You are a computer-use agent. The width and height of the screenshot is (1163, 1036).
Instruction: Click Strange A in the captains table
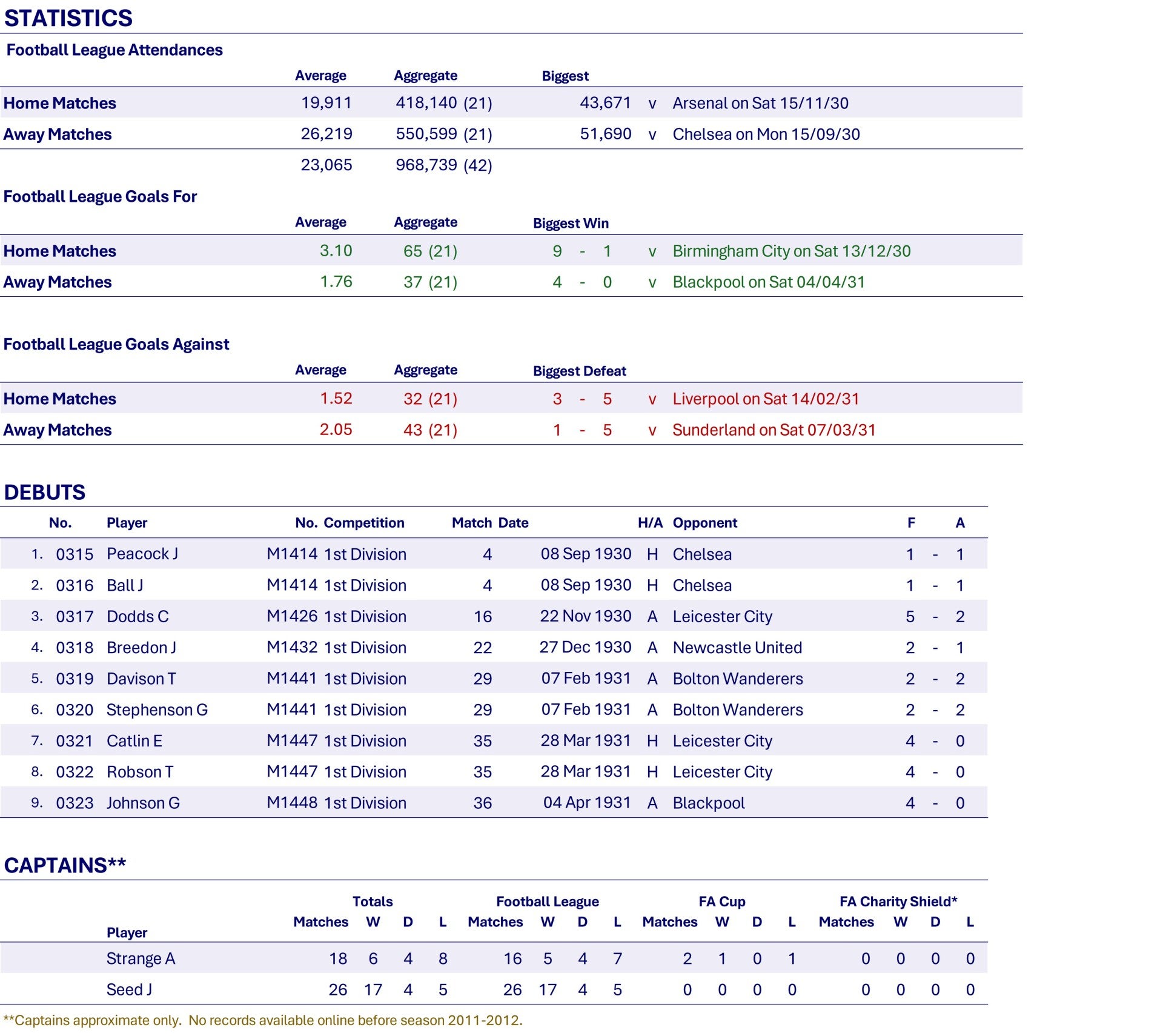pos(141,958)
